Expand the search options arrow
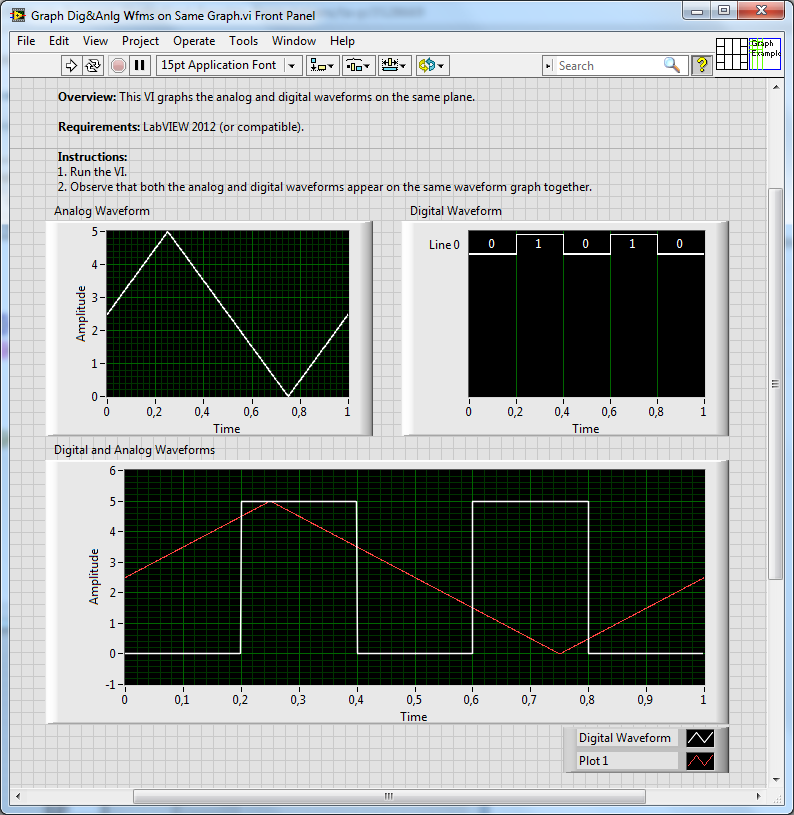Image resolution: width=794 pixels, height=815 pixels. (548, 66)
